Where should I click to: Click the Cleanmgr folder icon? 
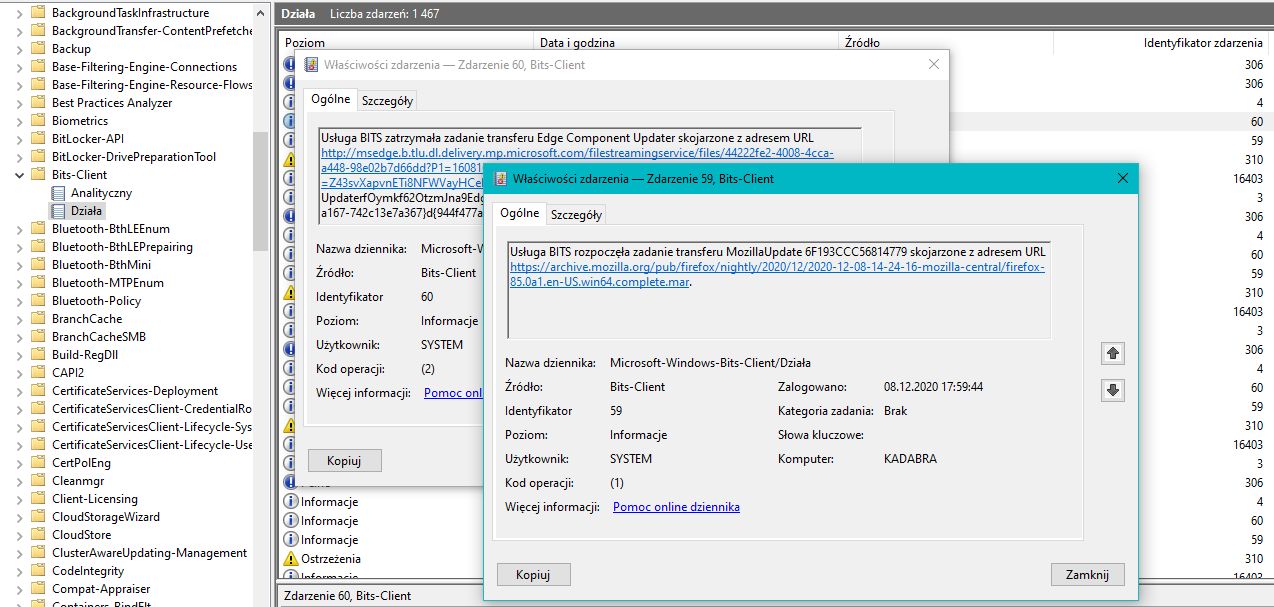(x=38, y=481)
